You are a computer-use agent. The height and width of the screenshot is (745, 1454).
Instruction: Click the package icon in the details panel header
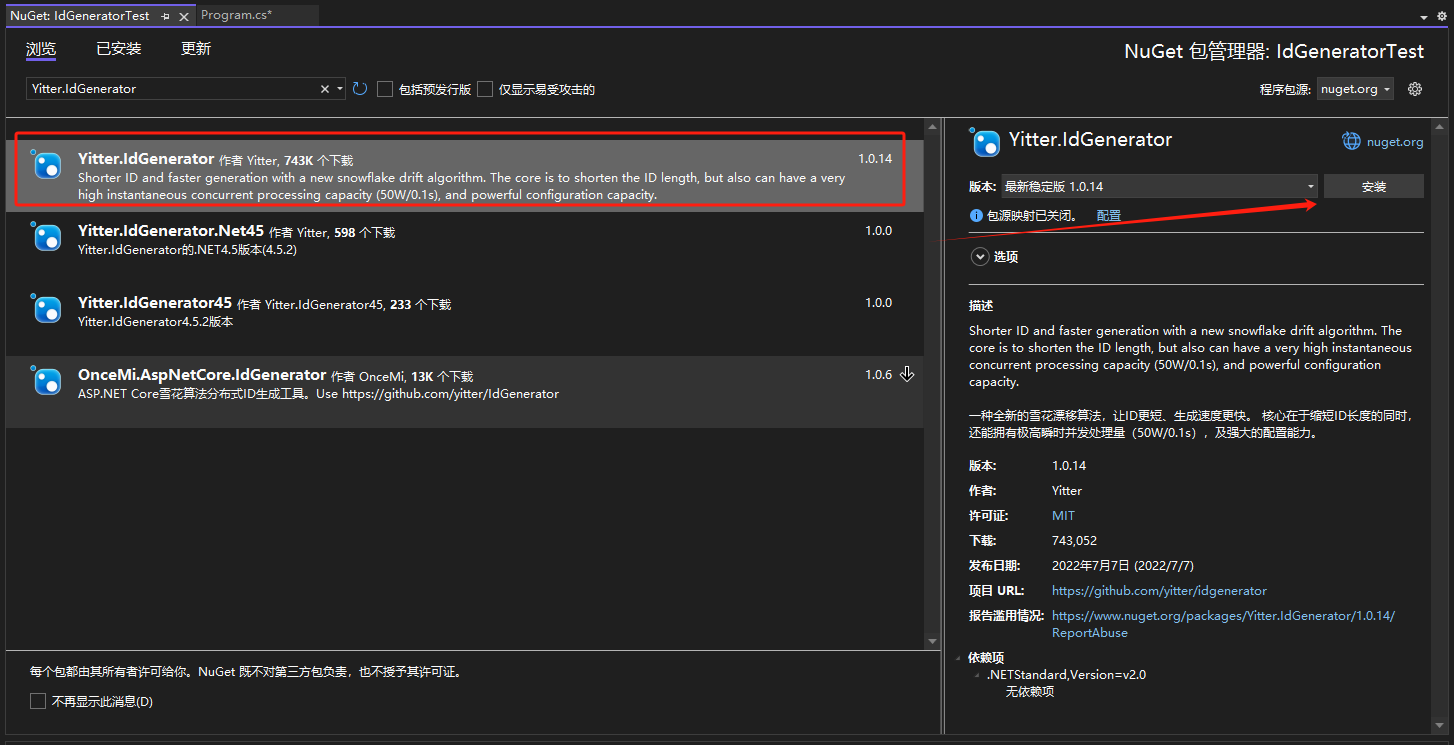click(986, 143)
